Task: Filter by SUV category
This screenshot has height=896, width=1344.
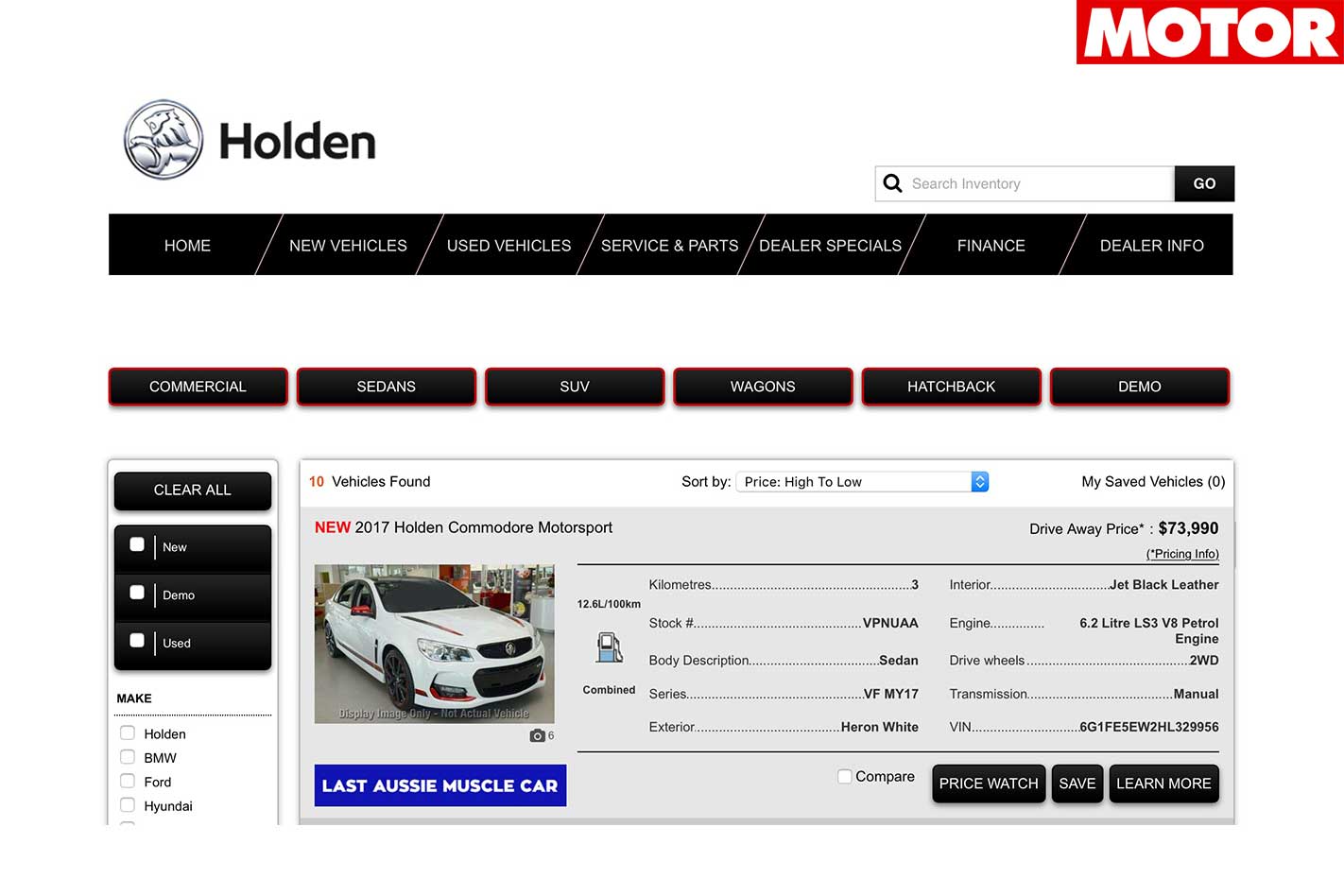Action: 575,387
